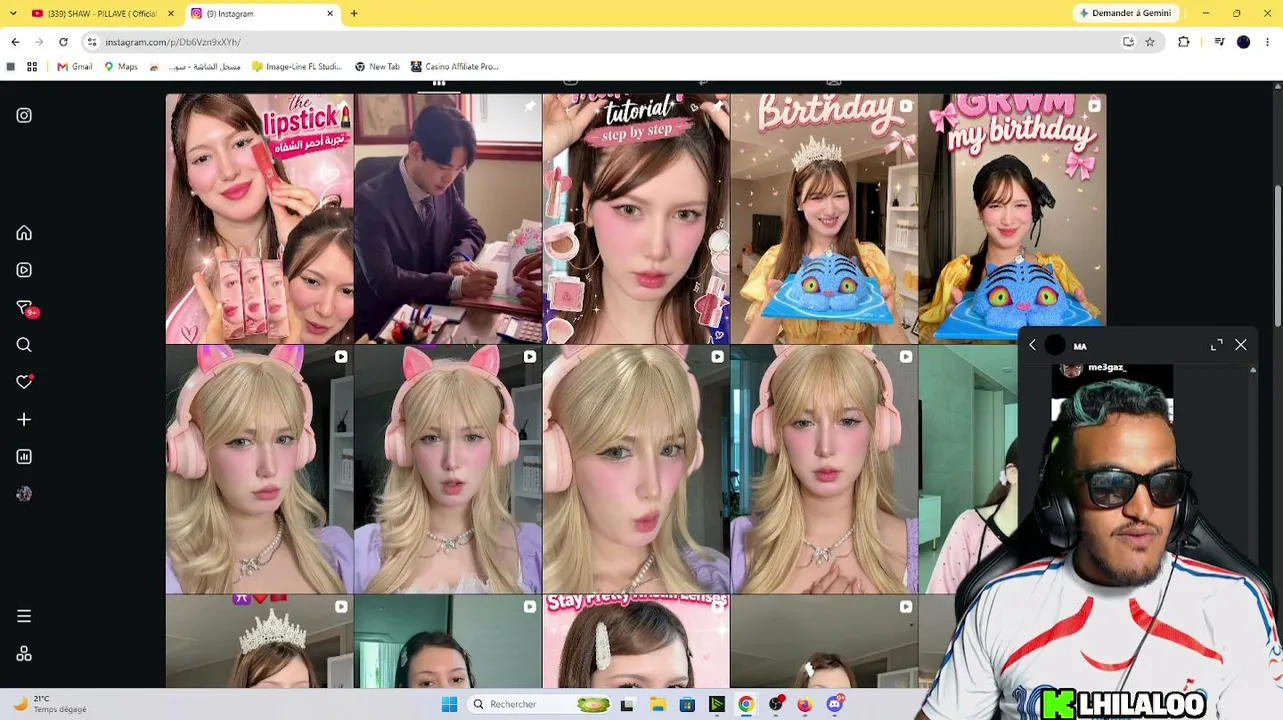Open Chrome media controls icon
This screenshot has width=1283, height=720.
[x=1220, y=42]
